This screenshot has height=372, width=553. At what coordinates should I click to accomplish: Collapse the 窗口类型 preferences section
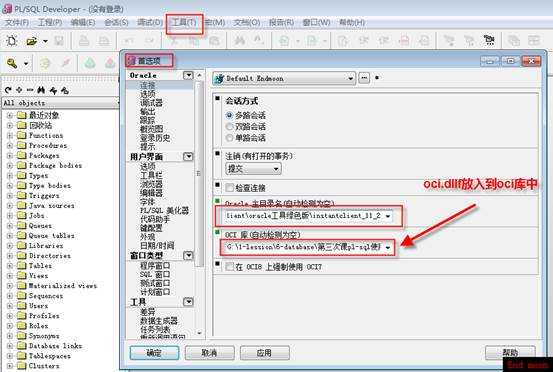189,255
